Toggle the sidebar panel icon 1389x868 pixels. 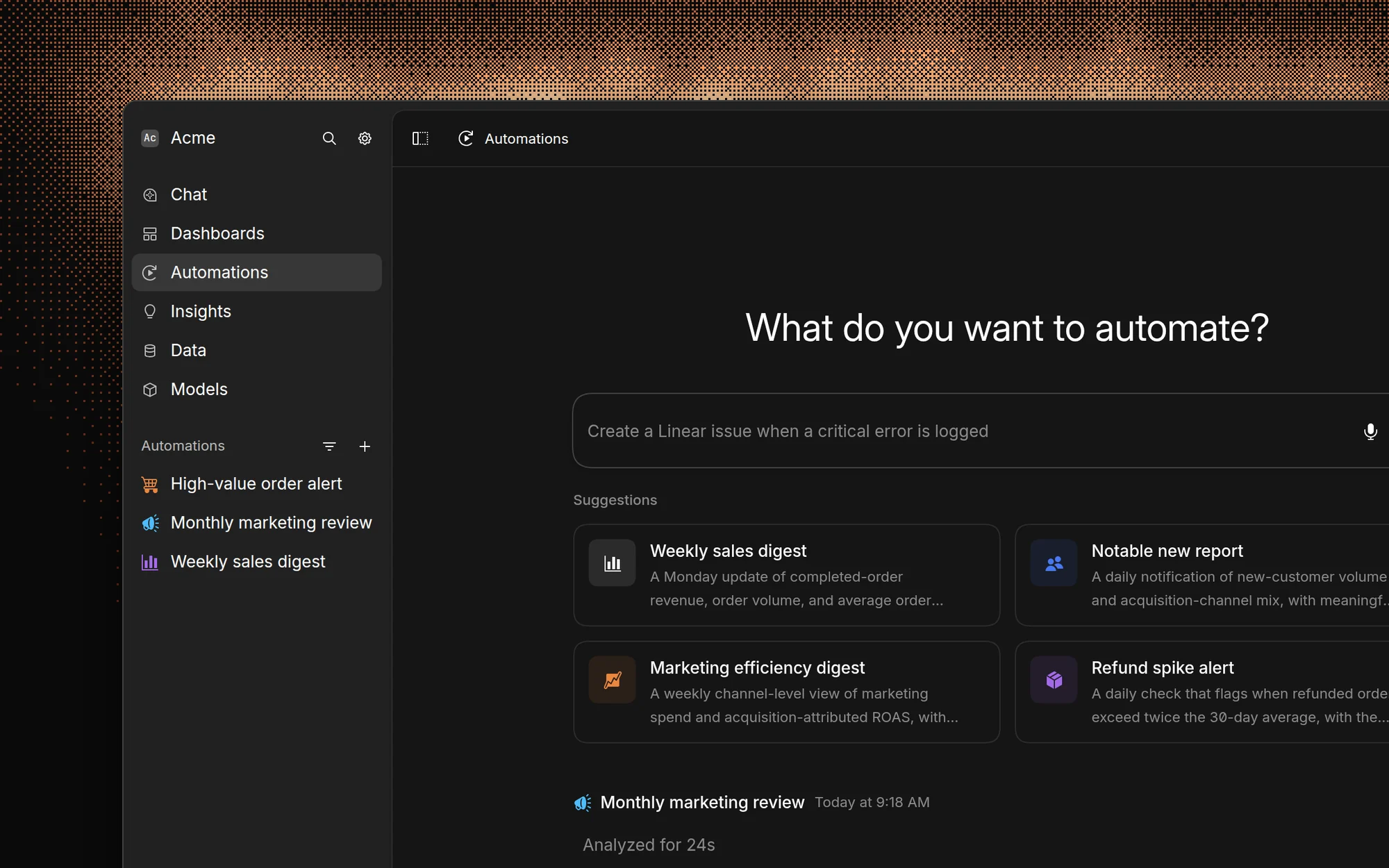tap(420, 138)
